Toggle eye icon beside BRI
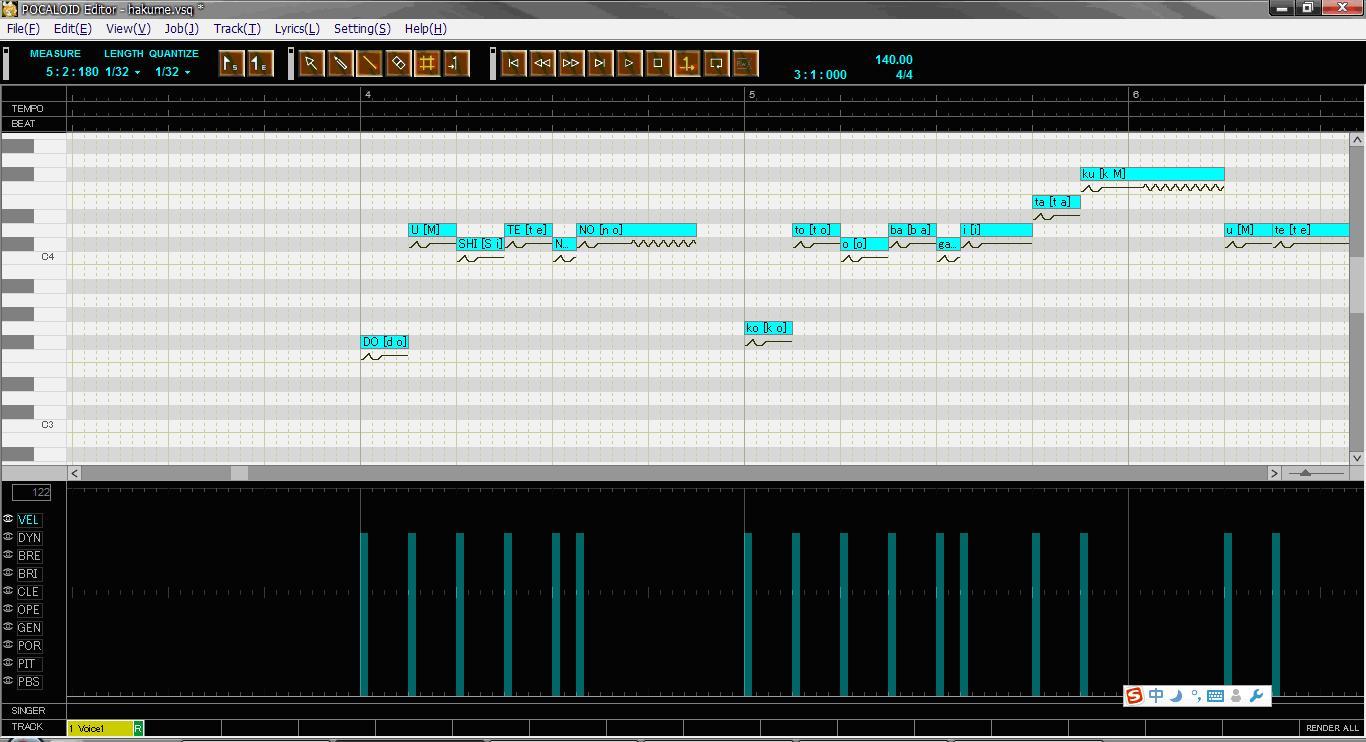1366x742 pixels. pyautogui.click(x=8, y=573)
